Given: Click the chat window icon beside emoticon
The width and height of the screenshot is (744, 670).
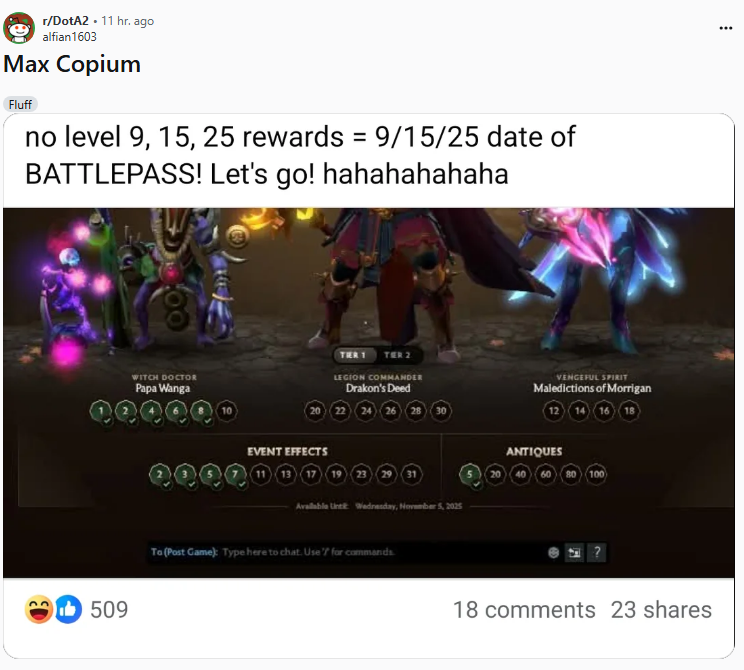Looking at the screenshot, I should (x=574, y=552).
